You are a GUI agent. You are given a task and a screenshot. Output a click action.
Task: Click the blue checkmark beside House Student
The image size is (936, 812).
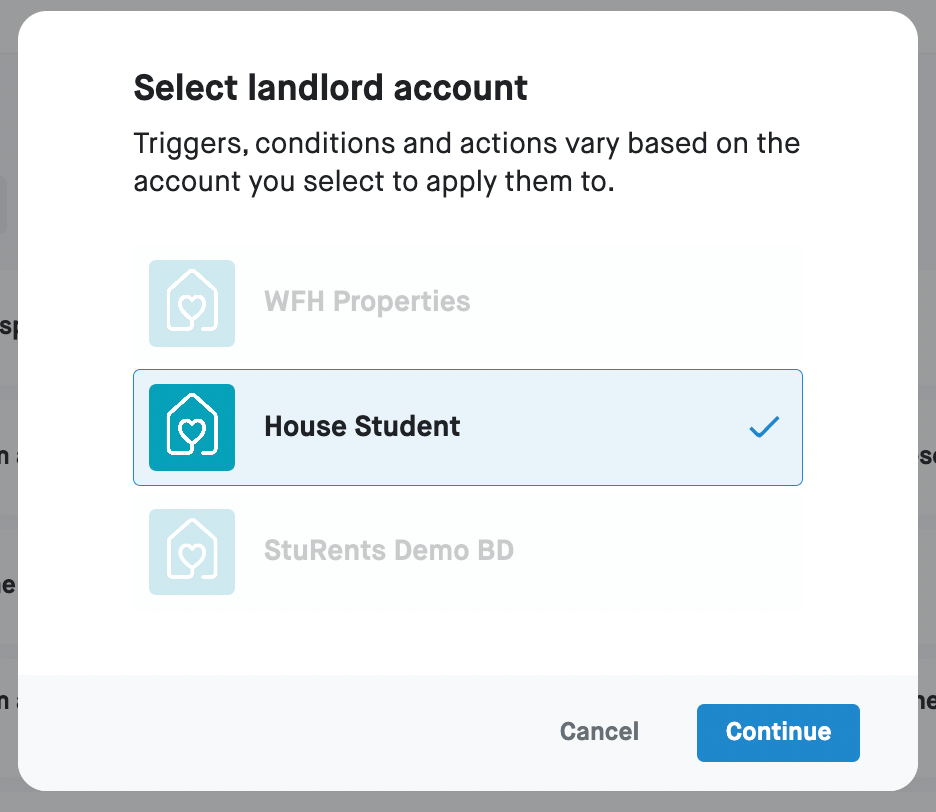point(764,428)
